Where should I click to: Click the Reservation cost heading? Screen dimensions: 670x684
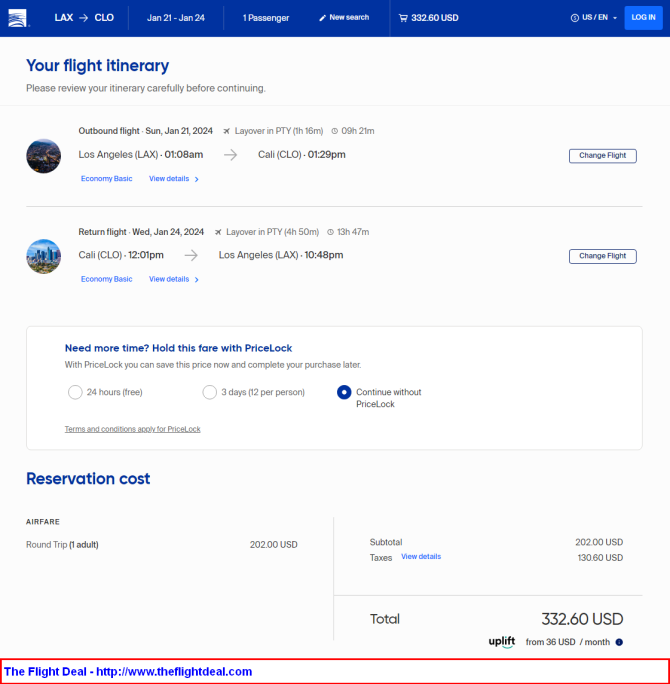tap(88, 479)
